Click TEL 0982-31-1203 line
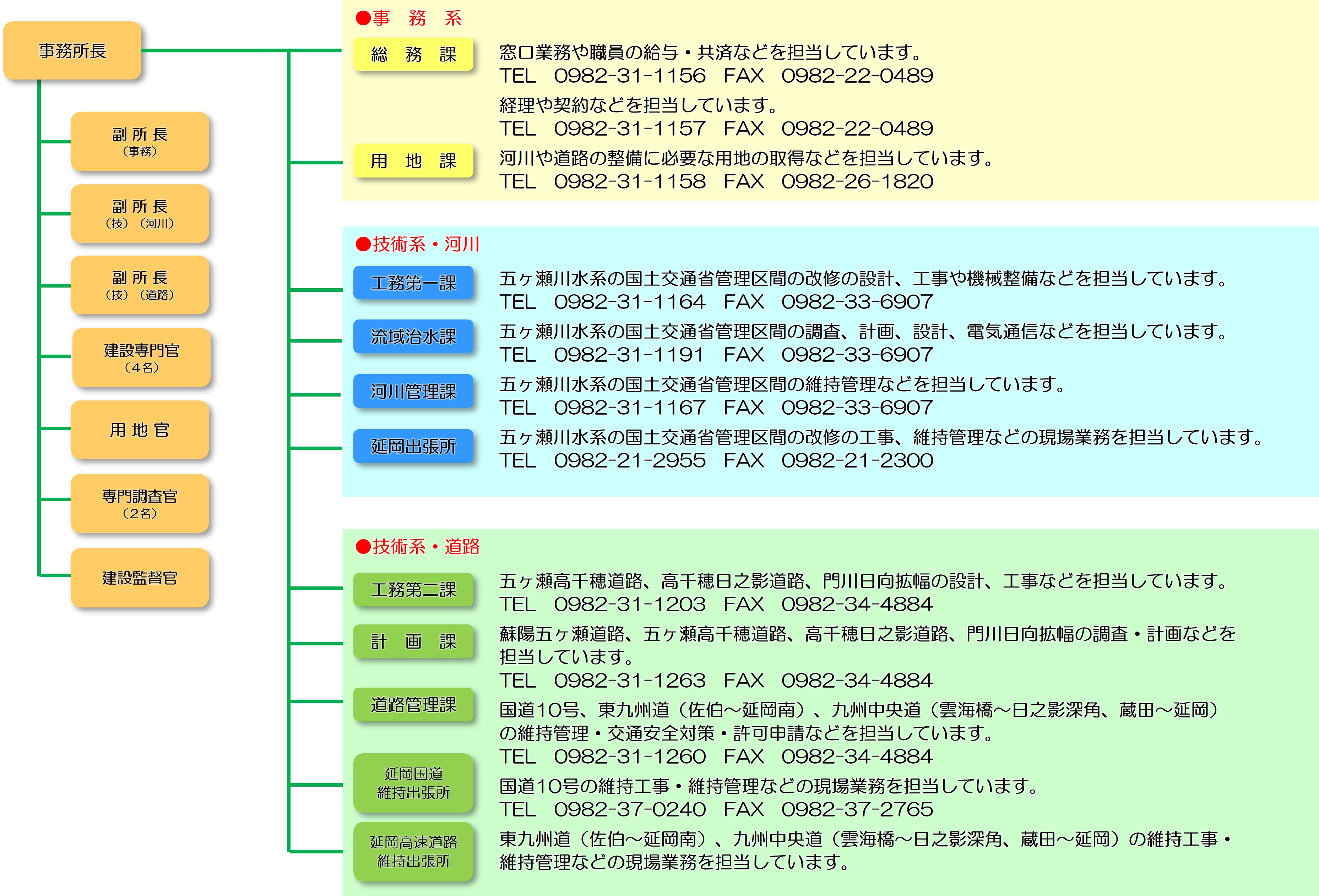 [716, 604]
